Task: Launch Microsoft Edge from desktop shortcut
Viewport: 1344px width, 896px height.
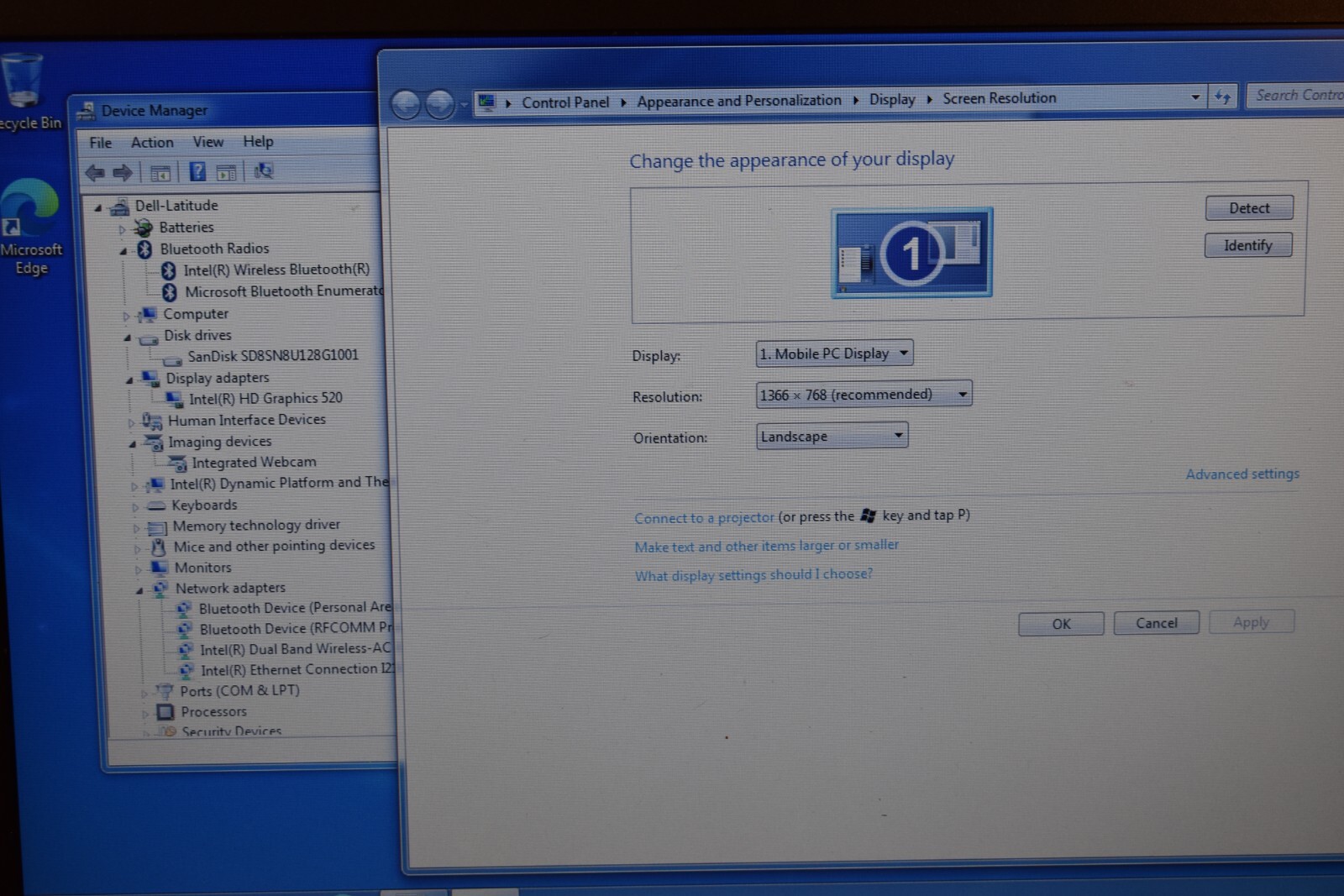Action: [x=30, y=227]
